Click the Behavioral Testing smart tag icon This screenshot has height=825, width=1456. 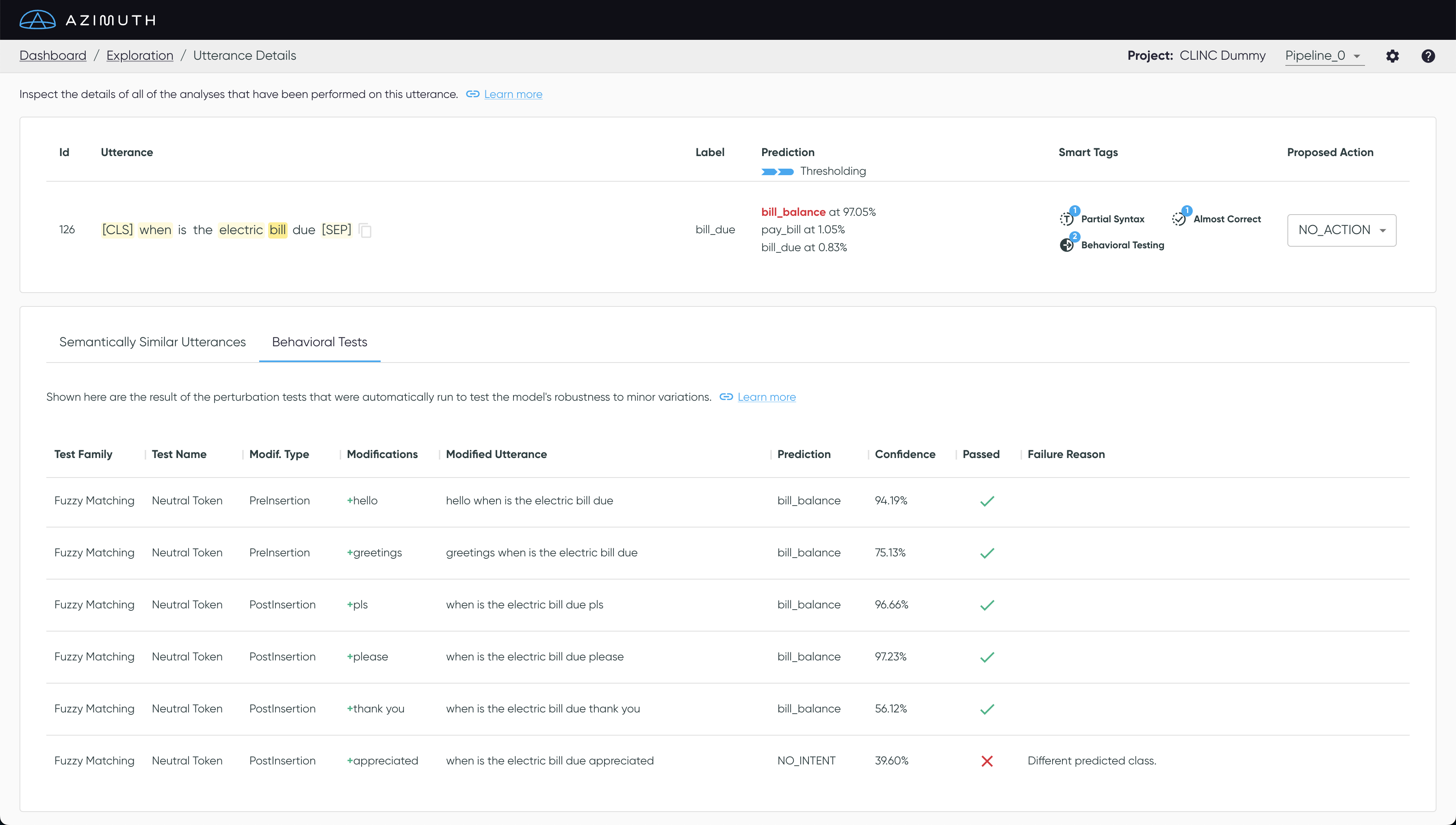tap(1067, 245)
